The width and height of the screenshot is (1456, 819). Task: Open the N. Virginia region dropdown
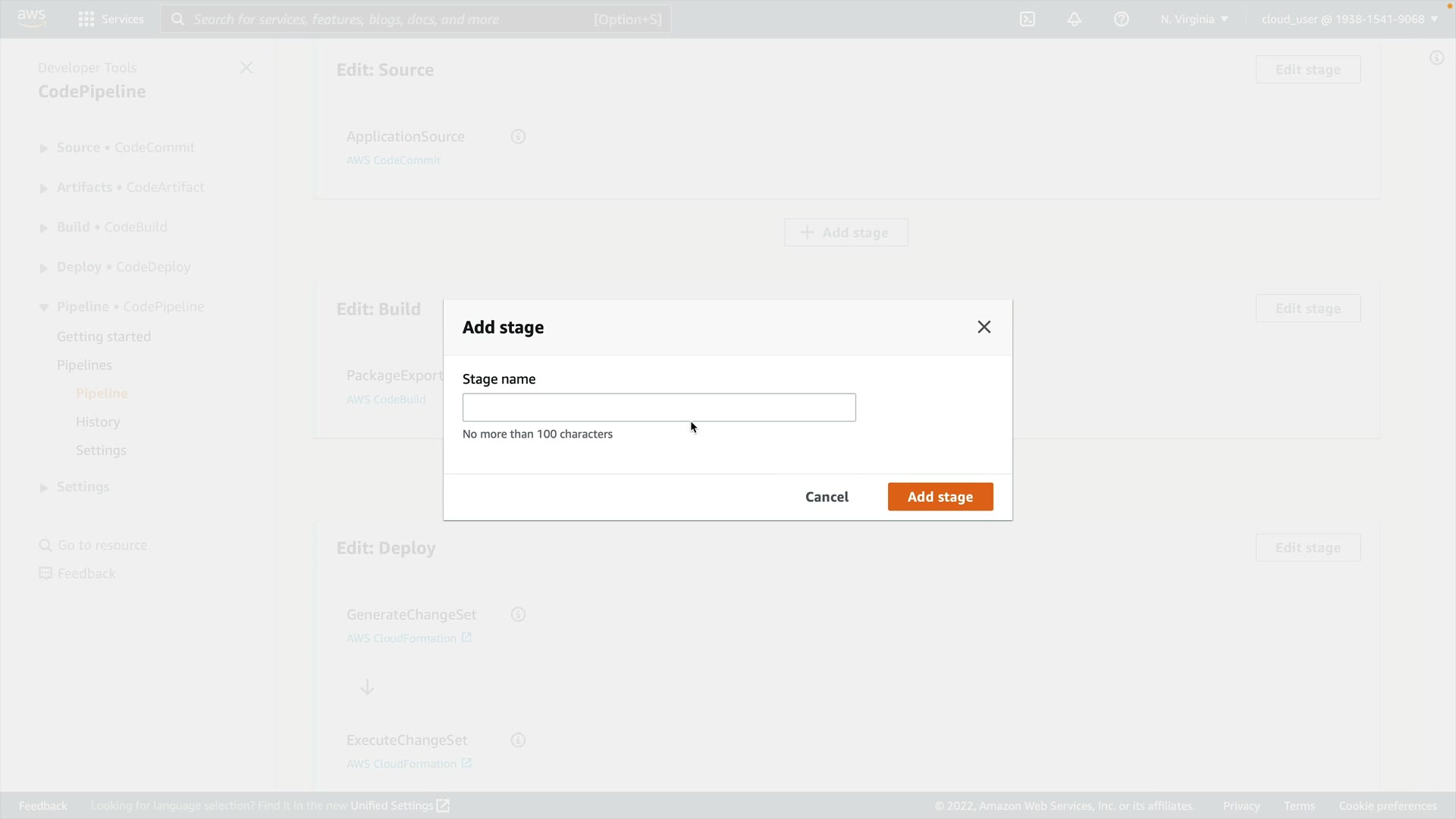click(x=1194, y=19)
